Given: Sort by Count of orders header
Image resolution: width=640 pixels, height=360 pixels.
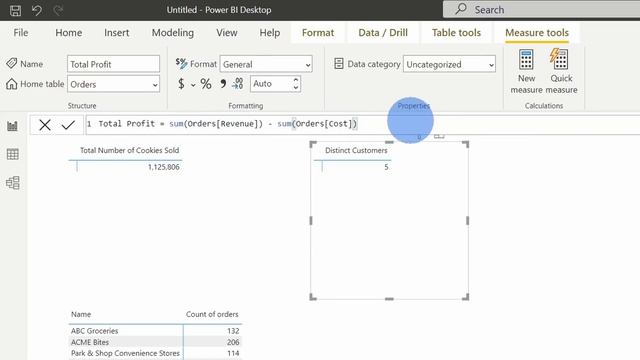Looking at the screenshot, I should (212, 314).
